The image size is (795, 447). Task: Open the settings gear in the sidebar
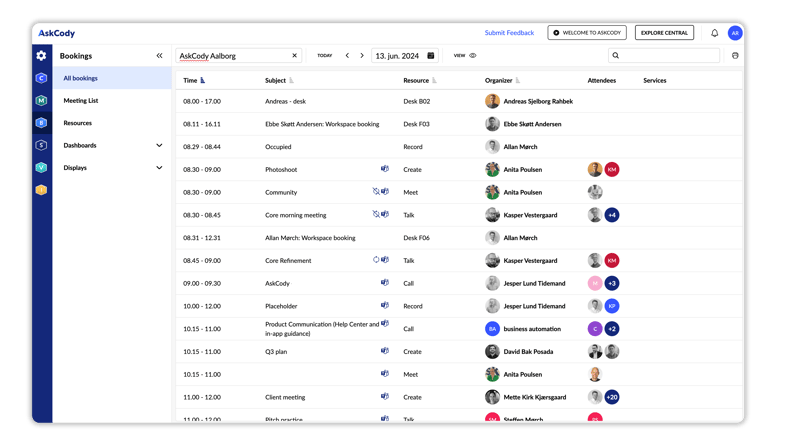(41, 56)
